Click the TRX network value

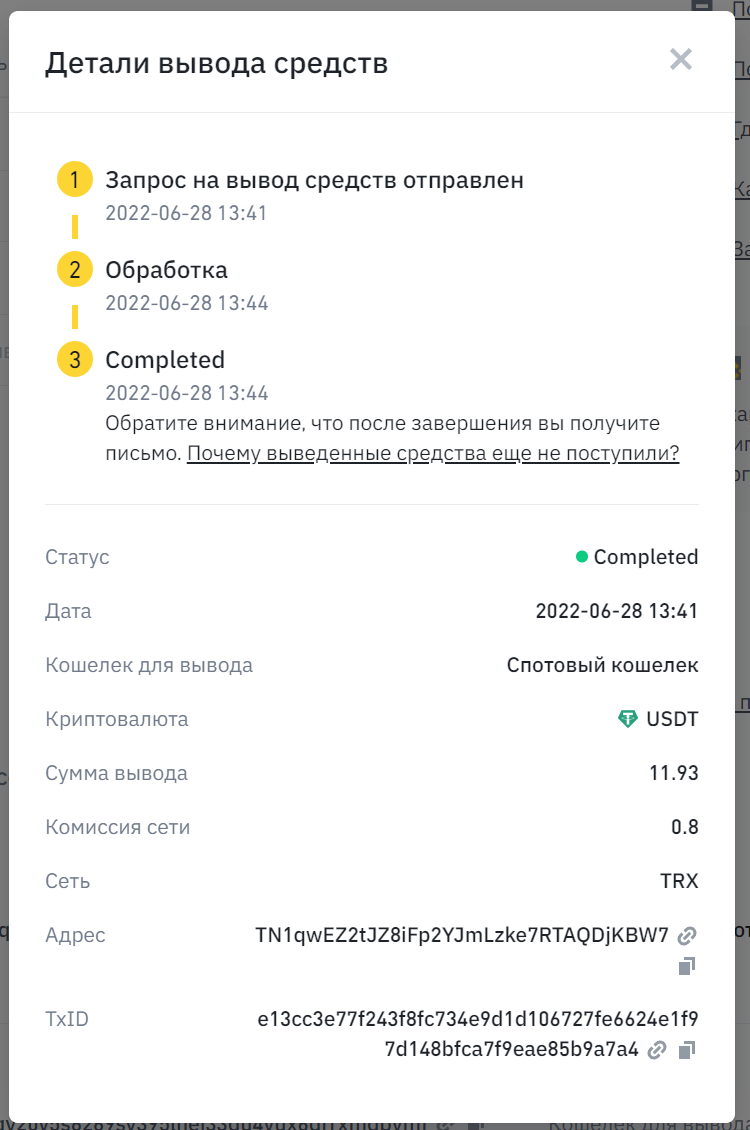click(x=679, y=881)
